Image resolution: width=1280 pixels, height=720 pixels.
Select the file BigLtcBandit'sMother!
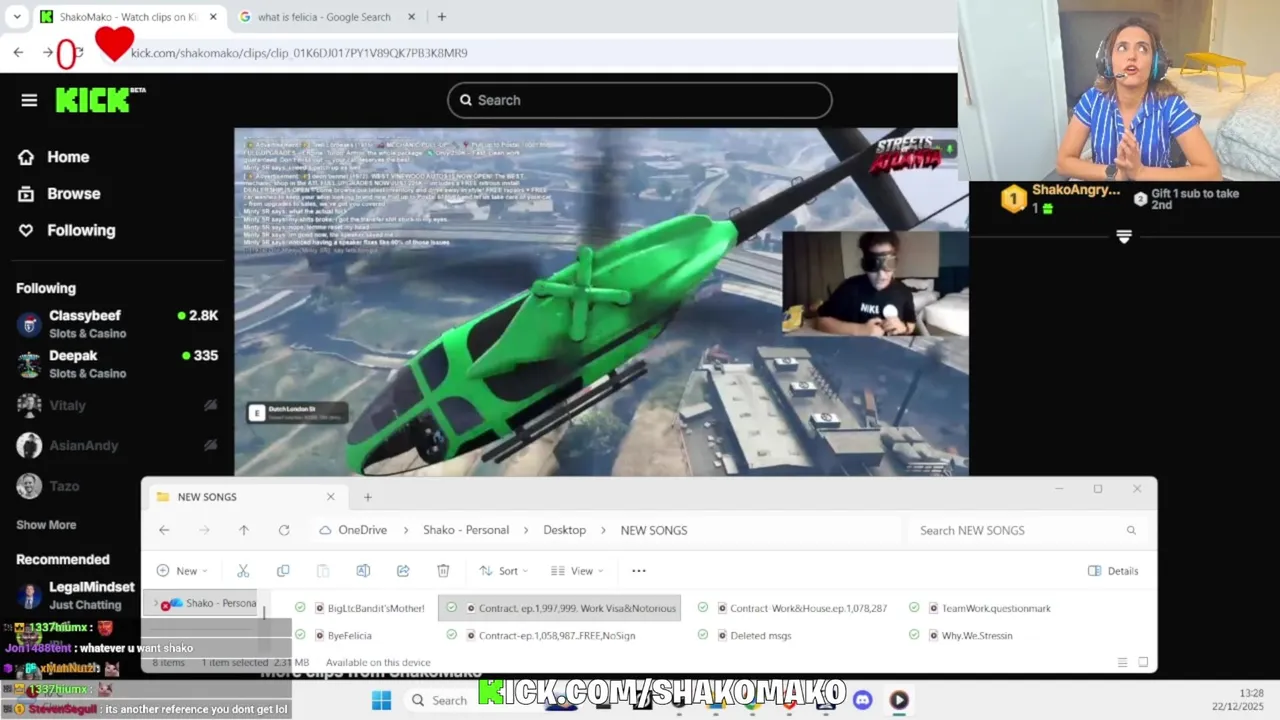click(x=359, y=608)
